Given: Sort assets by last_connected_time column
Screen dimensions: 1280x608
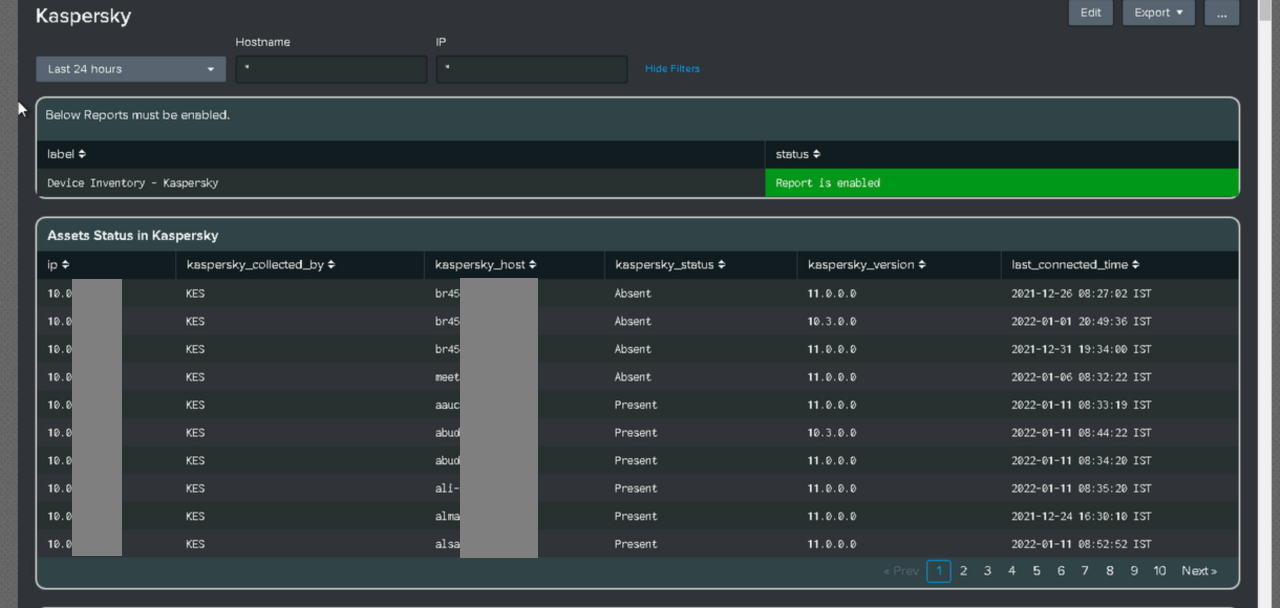Looking at the screenshot, I should coord(1076,265).
